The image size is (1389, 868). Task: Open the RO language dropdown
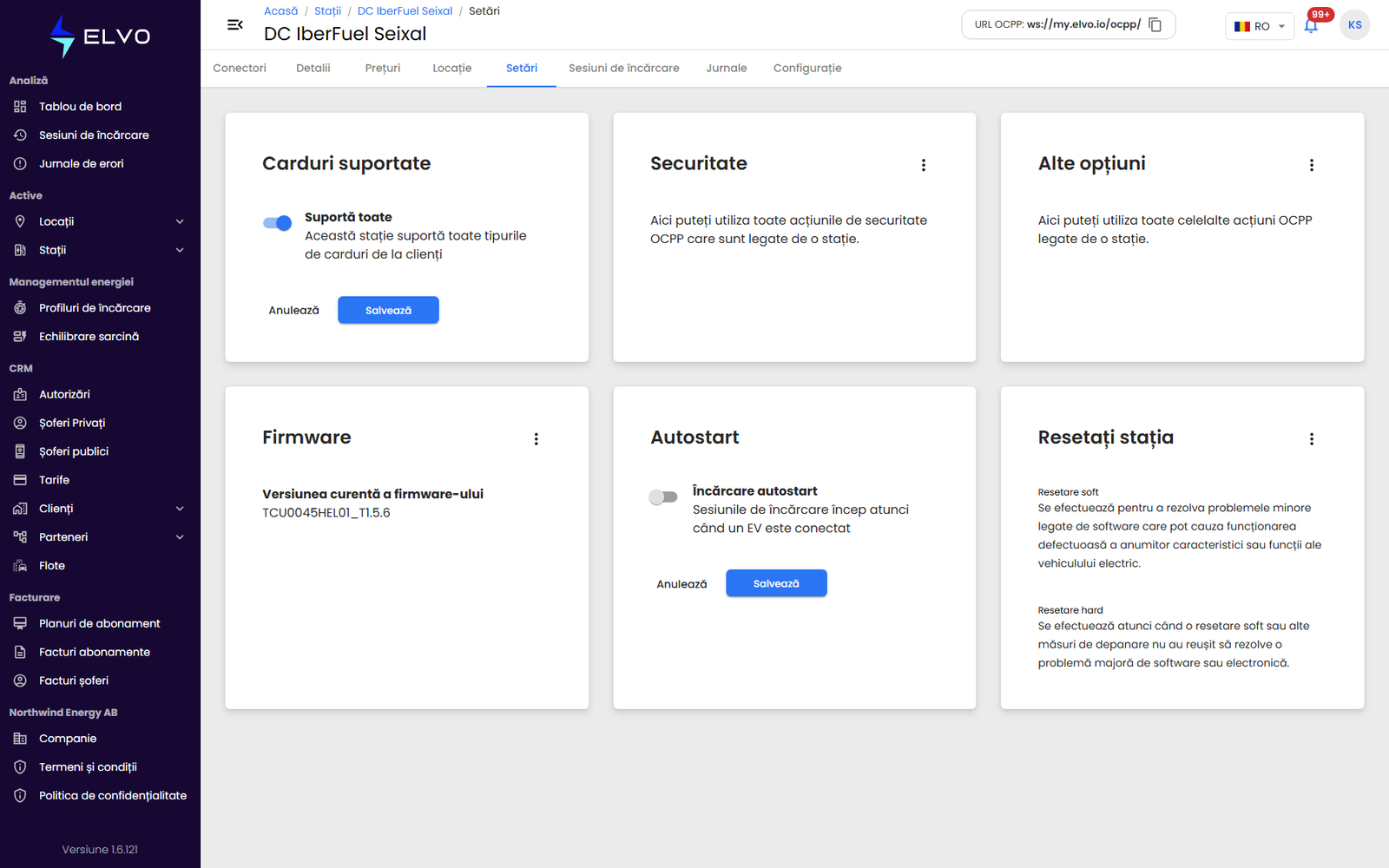pos(1260,26)
